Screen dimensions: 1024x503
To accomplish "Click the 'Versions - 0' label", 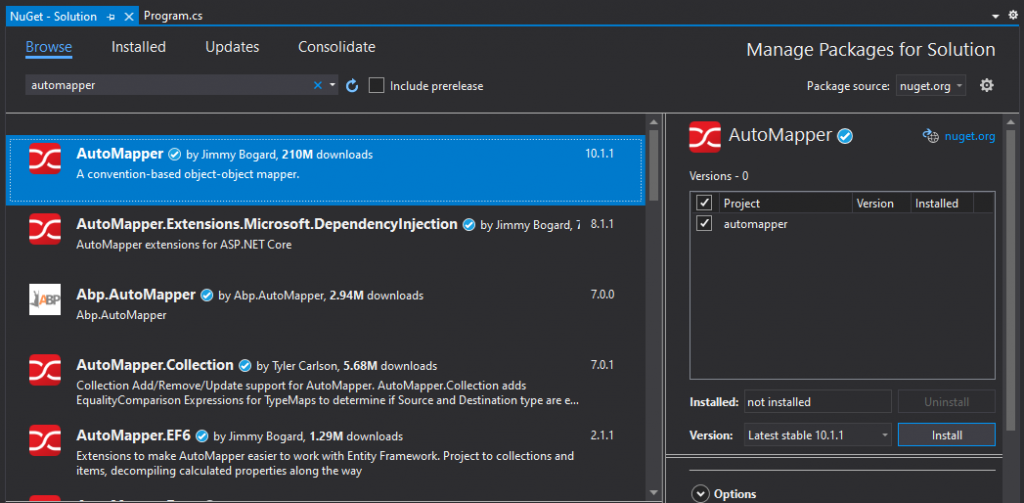I will click(718, 176).
